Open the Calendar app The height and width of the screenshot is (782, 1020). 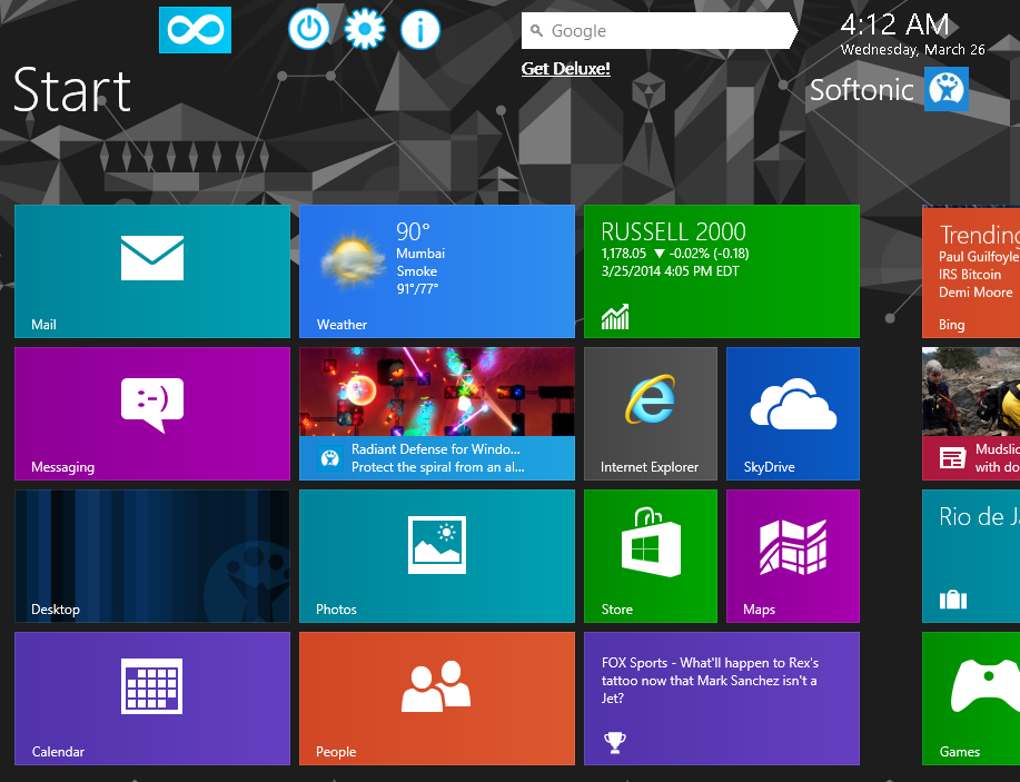click(151, 698)
